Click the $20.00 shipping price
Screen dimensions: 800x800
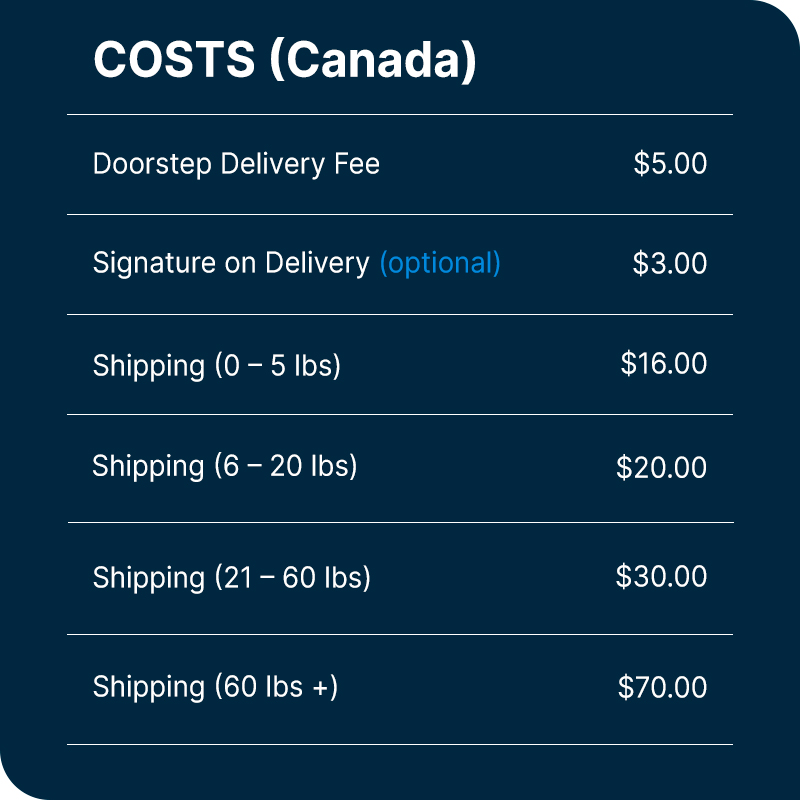(x=661, y=467)
